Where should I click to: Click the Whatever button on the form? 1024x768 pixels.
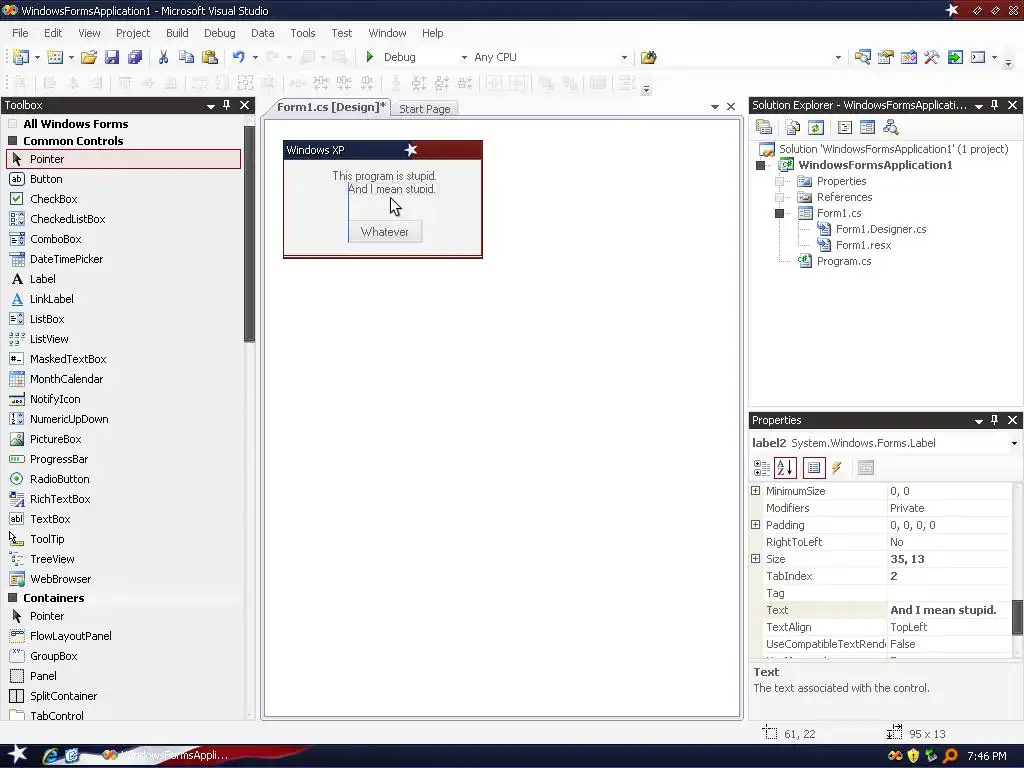385,232
